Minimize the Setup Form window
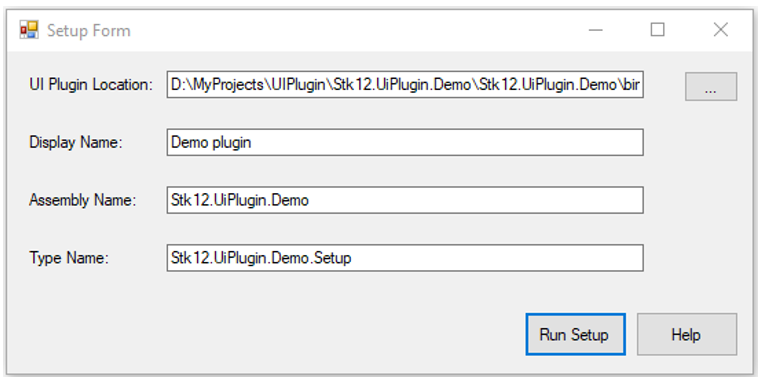 click(596, 30)
